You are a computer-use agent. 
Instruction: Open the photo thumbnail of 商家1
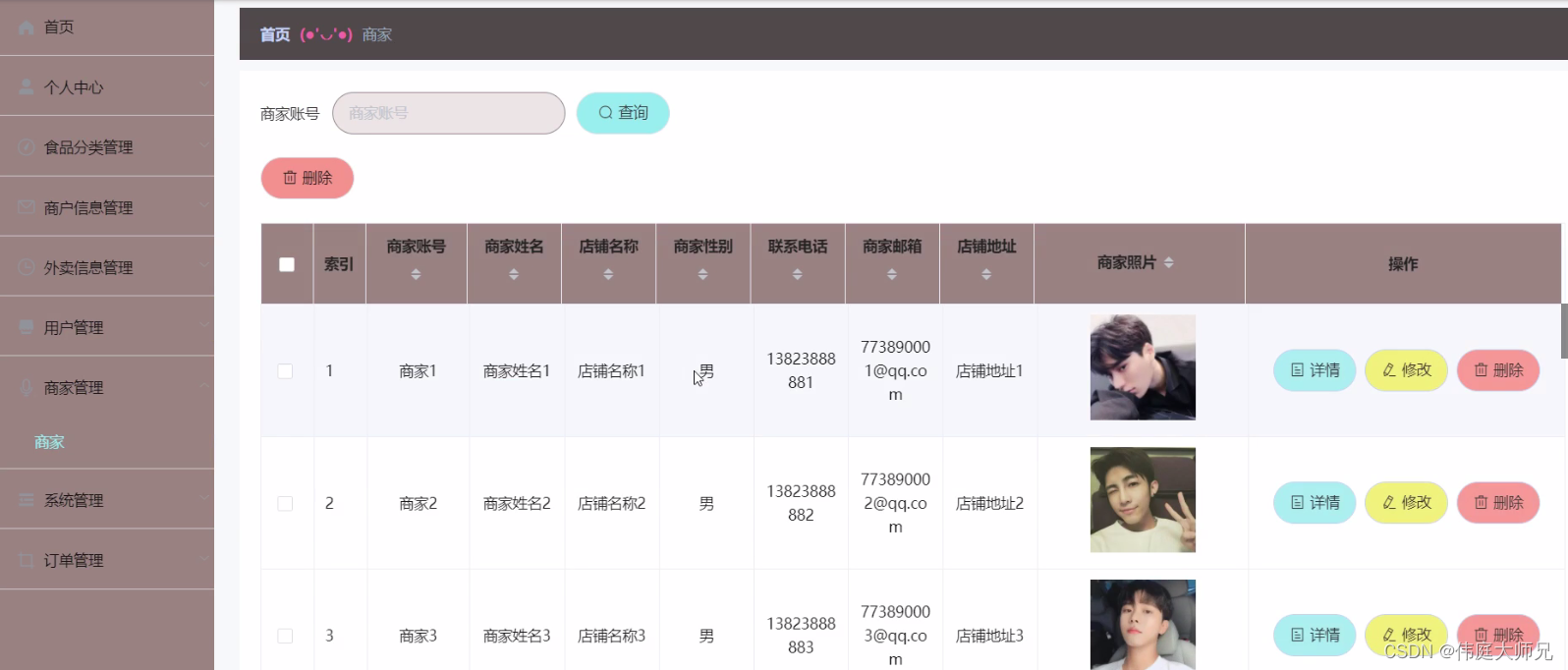pos(1143,367)
